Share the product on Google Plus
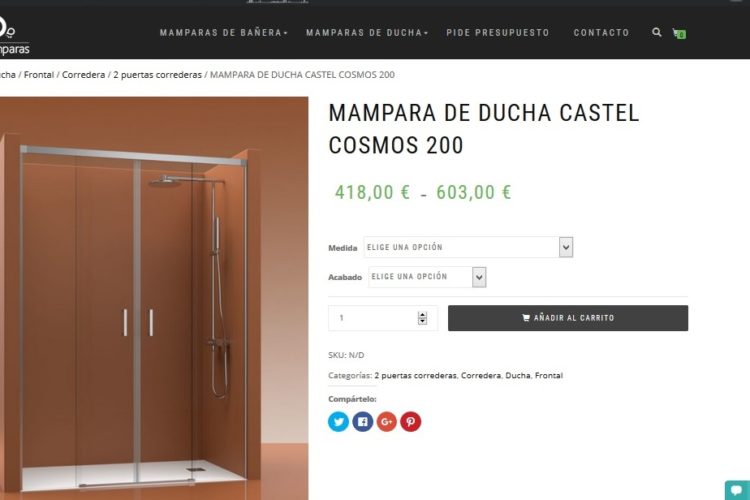 point(386,422)
